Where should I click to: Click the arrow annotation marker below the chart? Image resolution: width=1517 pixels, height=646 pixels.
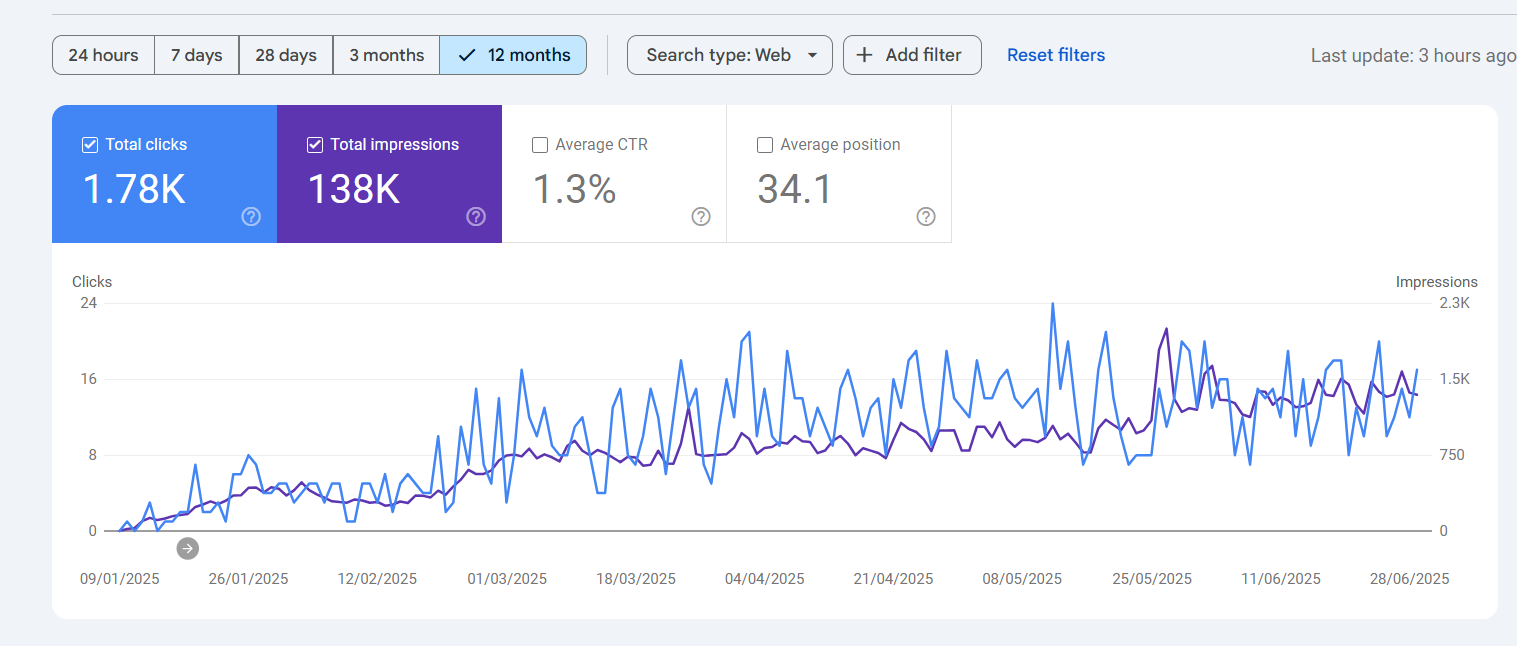pyautogui.click(x=188, y=548)
